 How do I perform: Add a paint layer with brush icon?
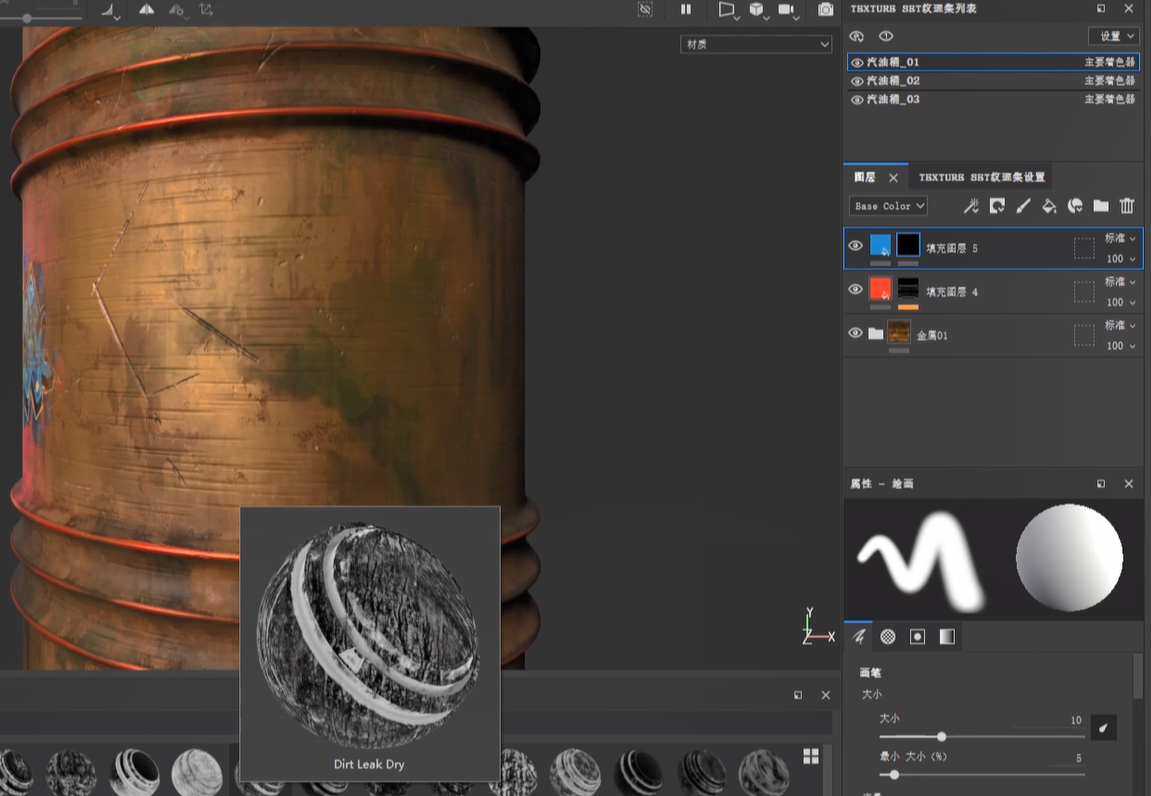[x=1023, y=206]
